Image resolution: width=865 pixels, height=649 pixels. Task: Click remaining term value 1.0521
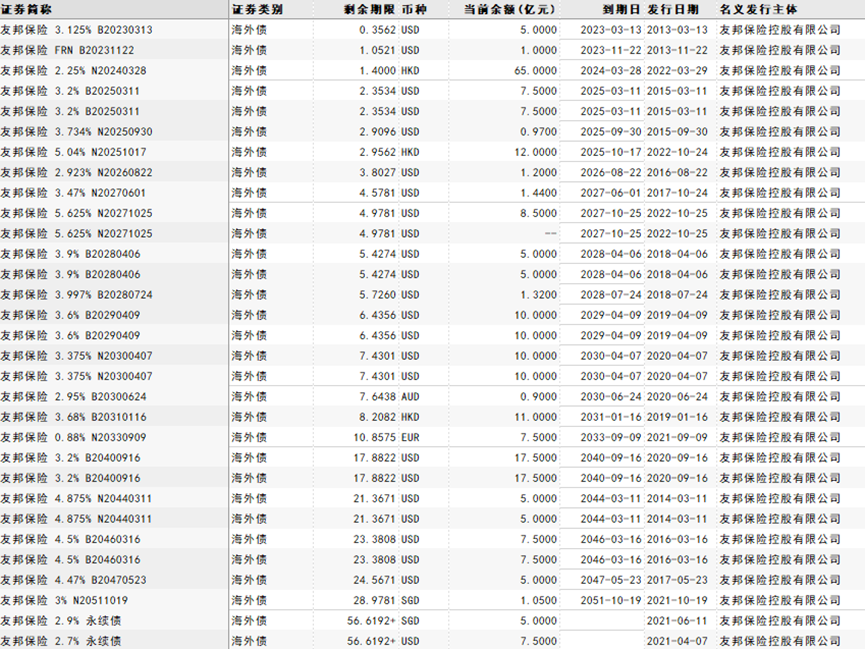tap(377, 50)
